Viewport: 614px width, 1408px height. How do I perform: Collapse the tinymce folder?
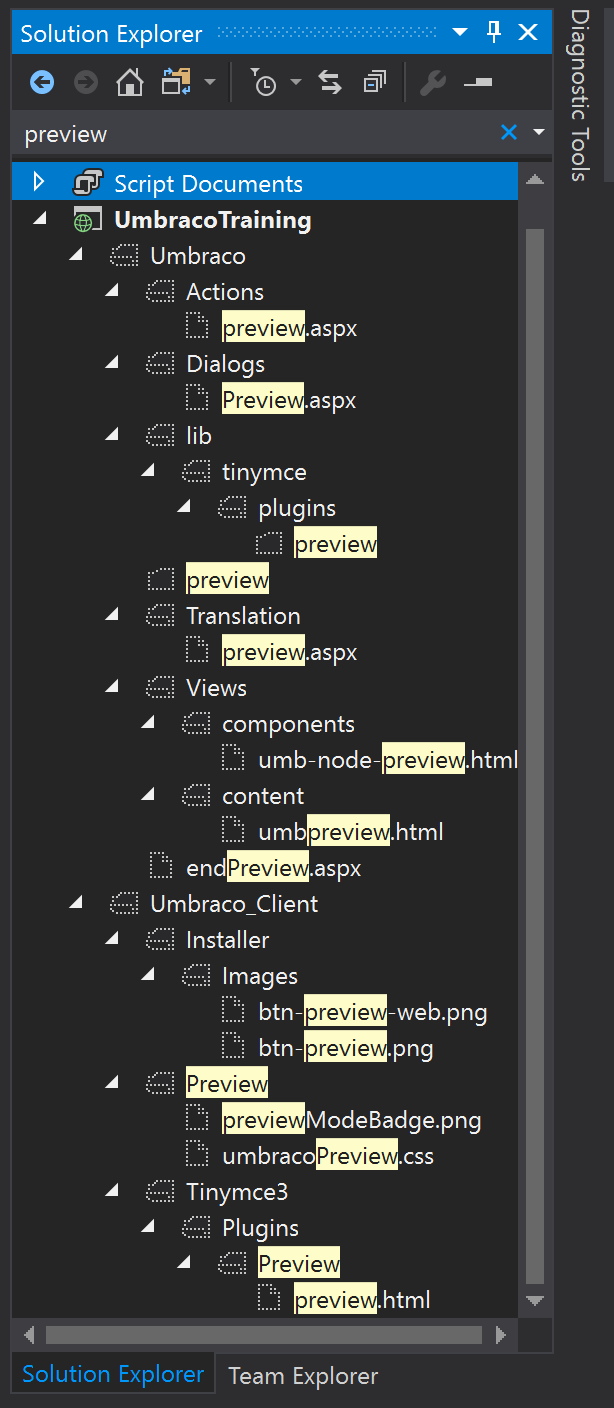tap(148, 472)
